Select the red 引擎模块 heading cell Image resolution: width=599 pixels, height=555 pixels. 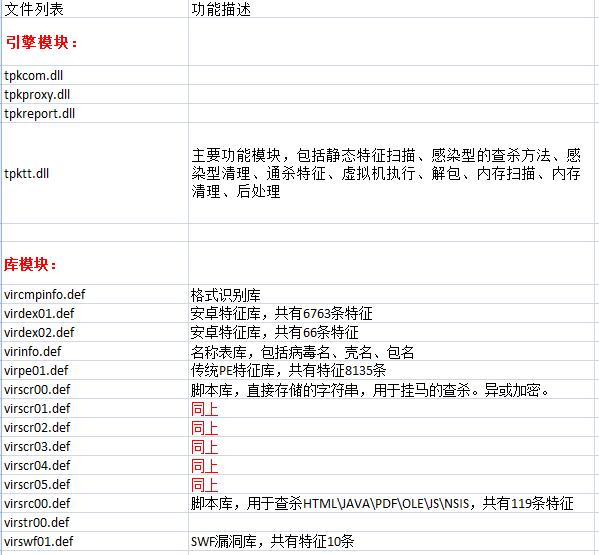coord(95,42)
